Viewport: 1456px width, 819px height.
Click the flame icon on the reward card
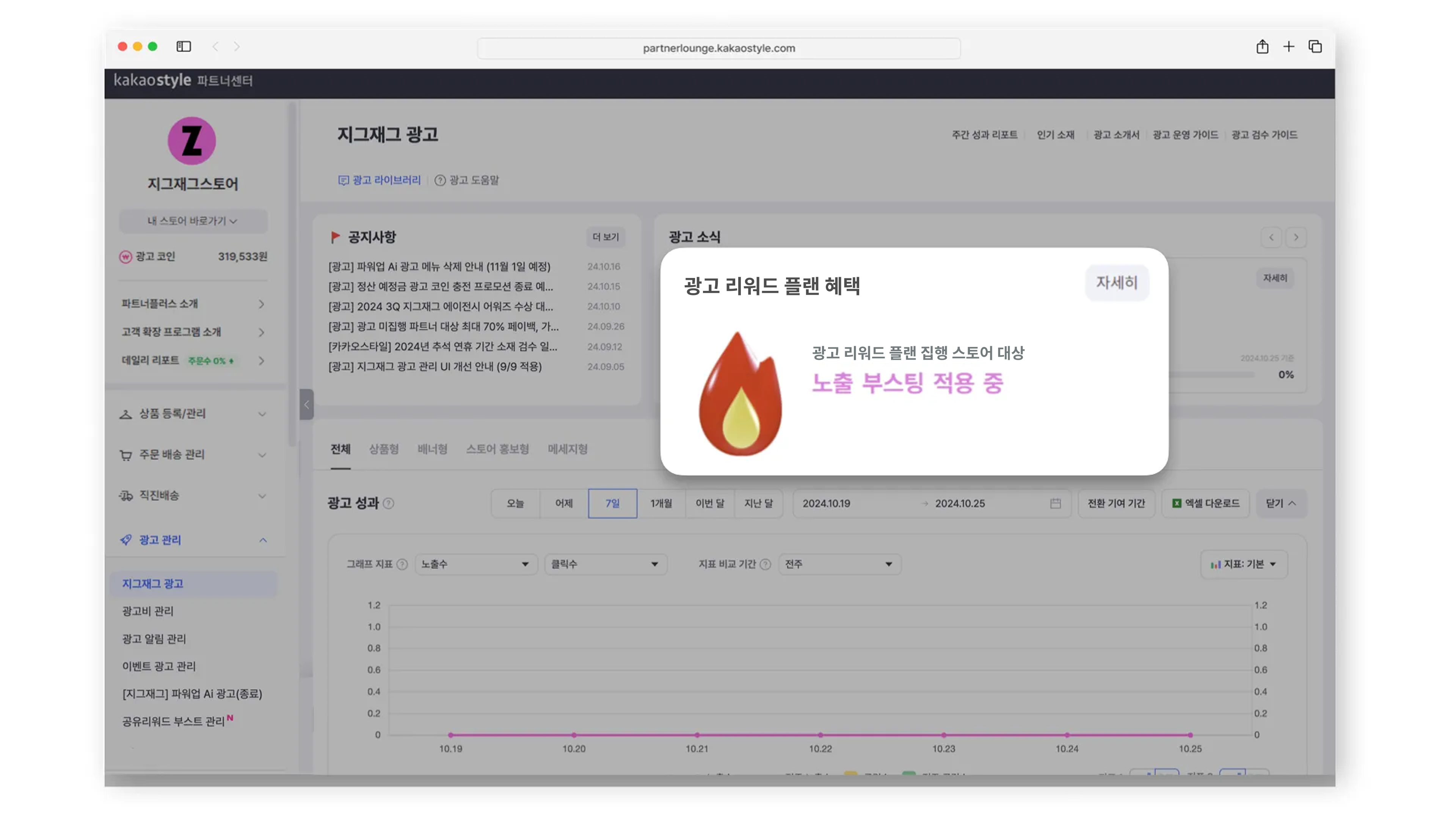tap(741, 394)
